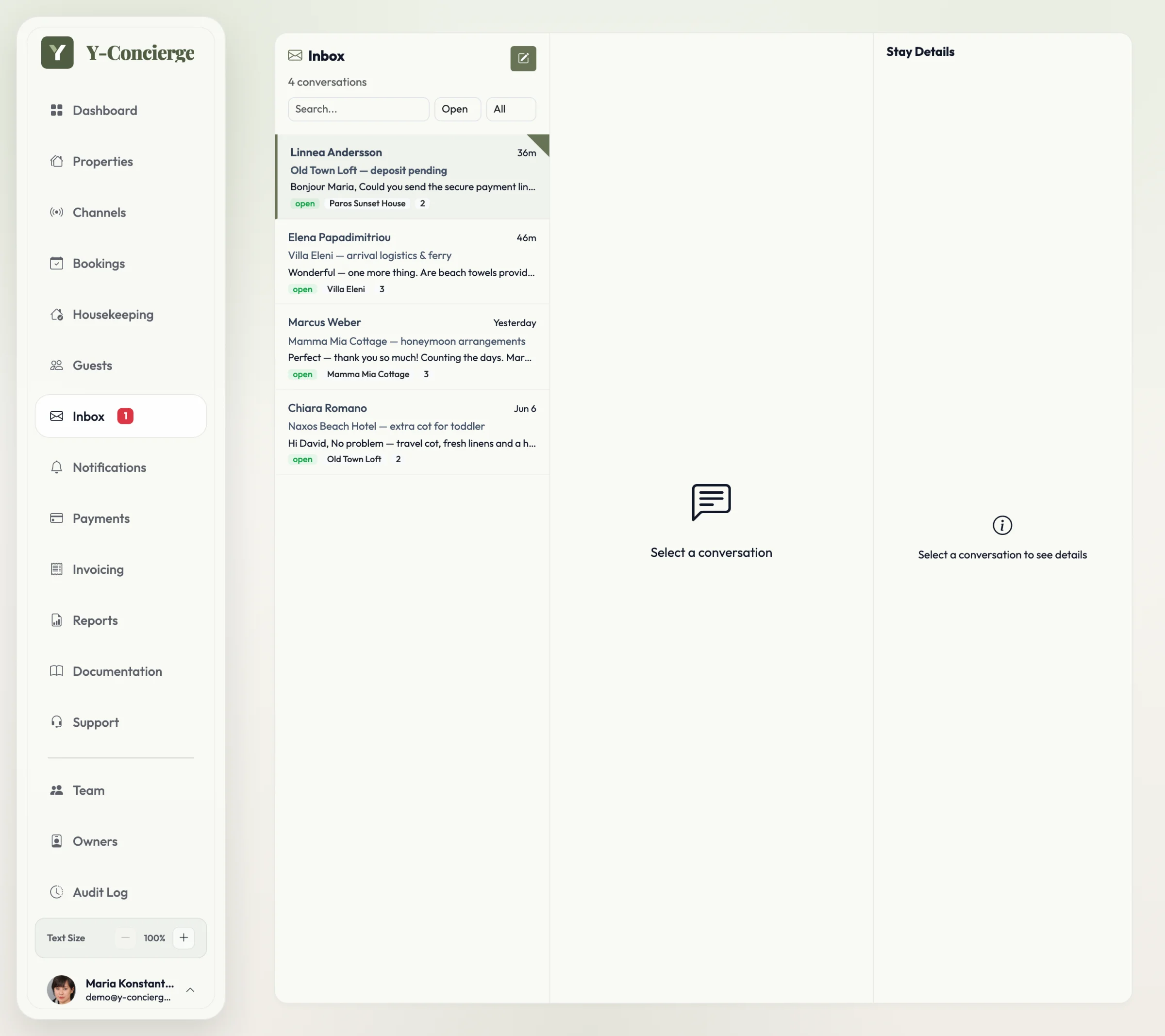The height and width of the screenshot is (1036, 1165).
Task: Click the Mamma Mia Cottage property tag
Action: (368, 374)
